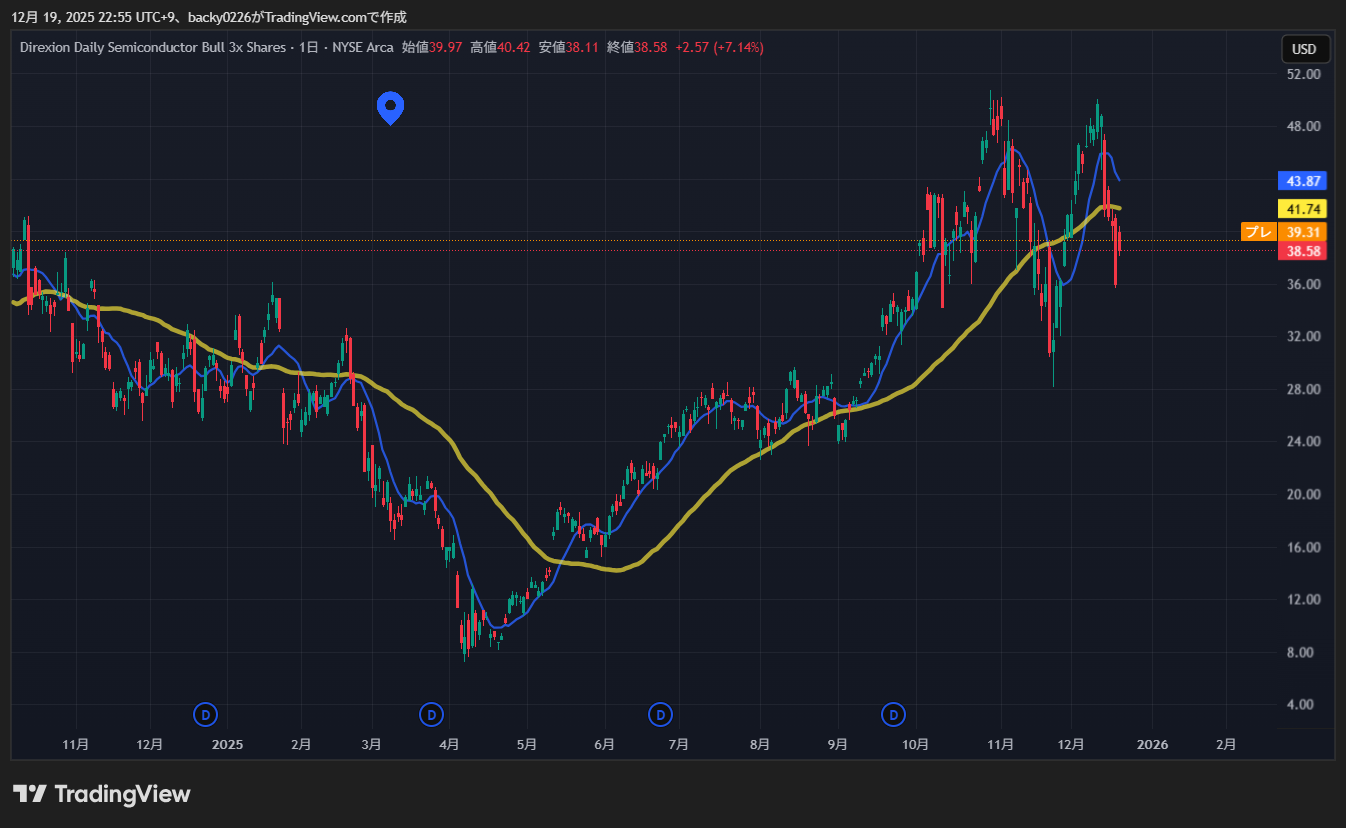1346x828 pixels.
Task: Click the +2.57 (+7.14%) change value
Action: coord(719,47)
